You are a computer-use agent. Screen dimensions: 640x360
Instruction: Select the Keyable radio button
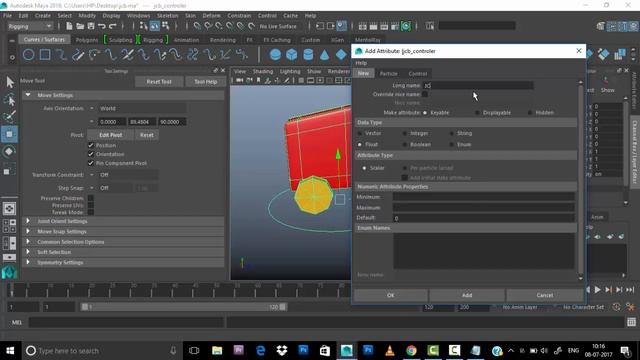(425, 113)
